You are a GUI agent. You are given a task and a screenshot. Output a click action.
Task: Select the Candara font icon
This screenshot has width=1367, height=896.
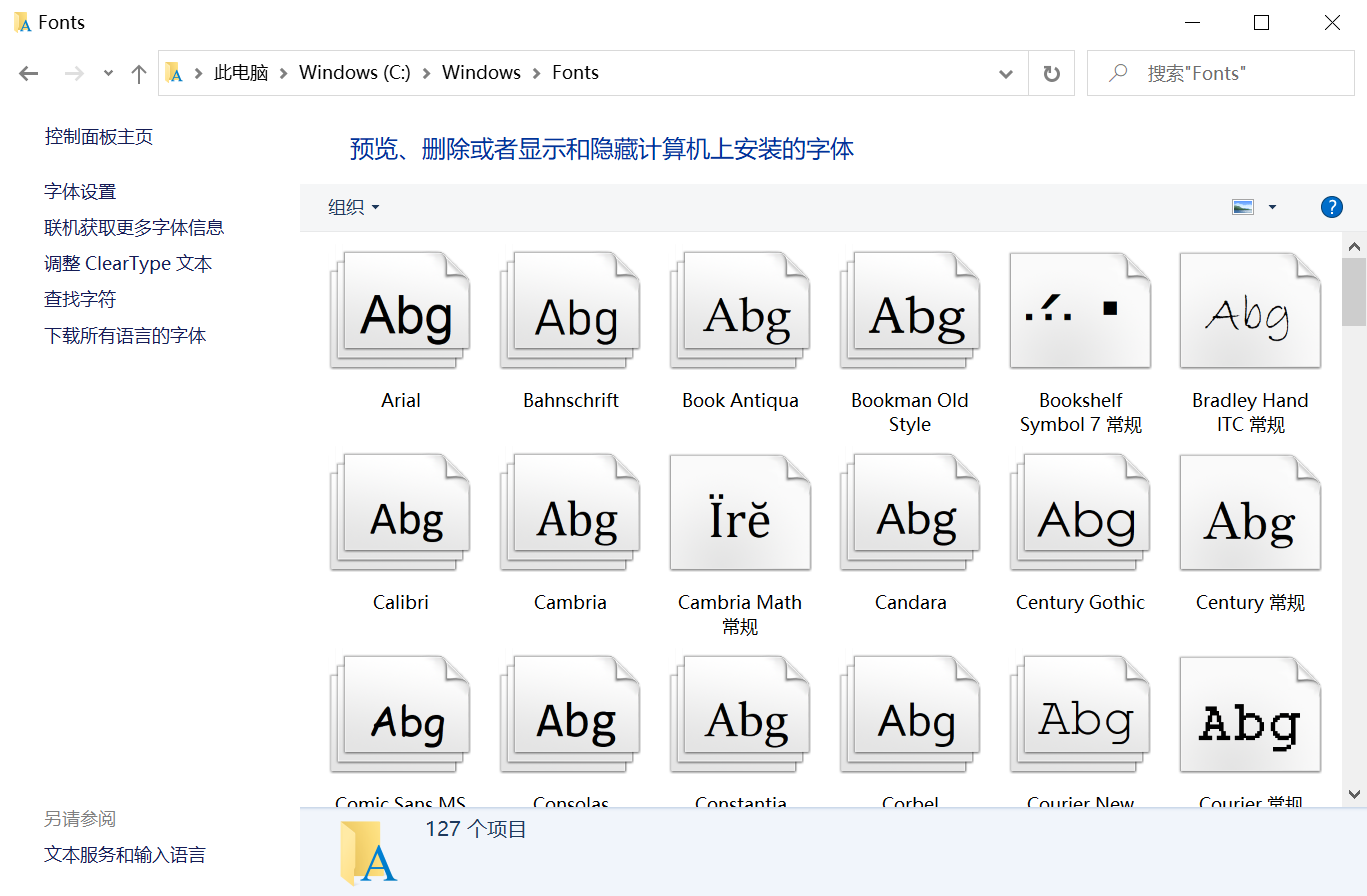point(910,513)
